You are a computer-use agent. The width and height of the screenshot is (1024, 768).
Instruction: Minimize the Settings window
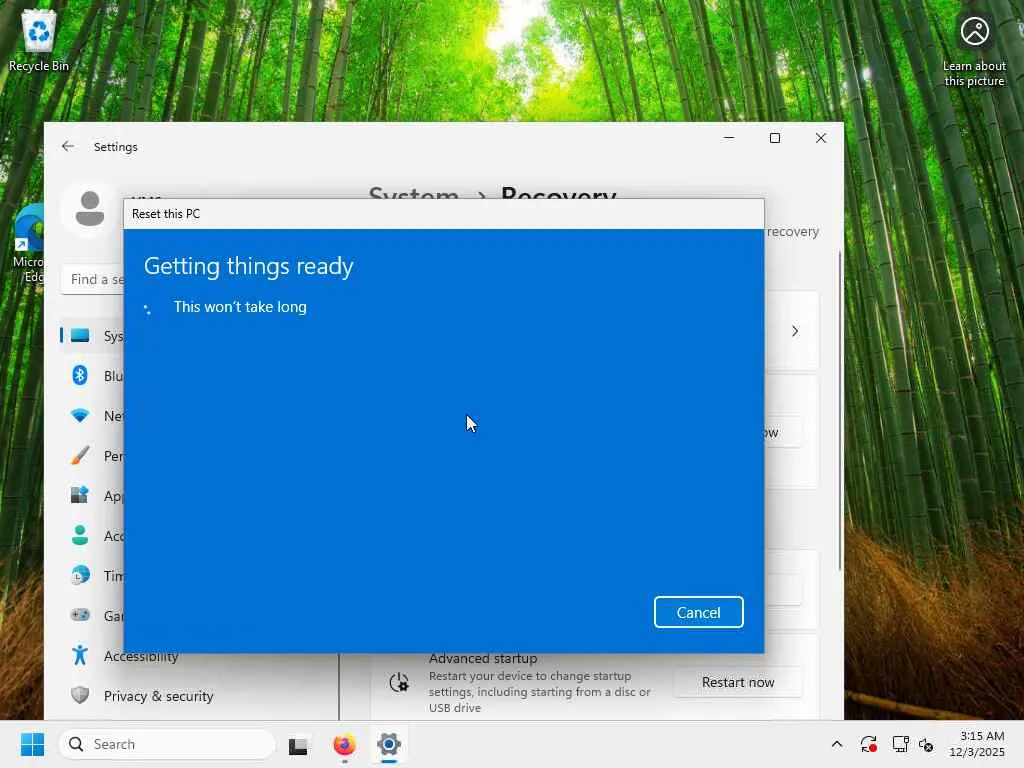pyautogui.click(x=729, y=138)
